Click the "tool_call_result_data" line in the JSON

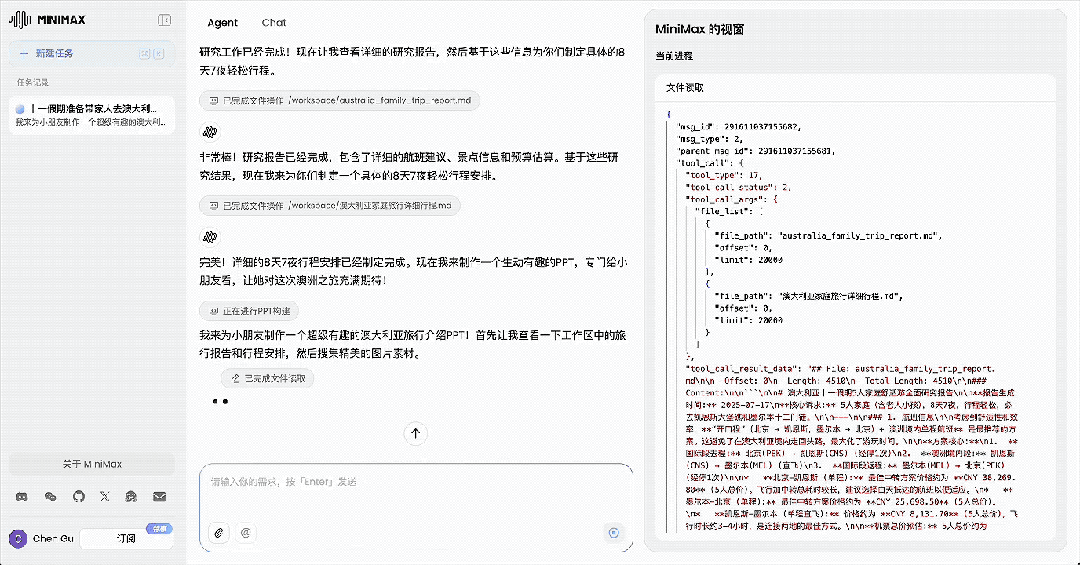(x=840, y=369)
